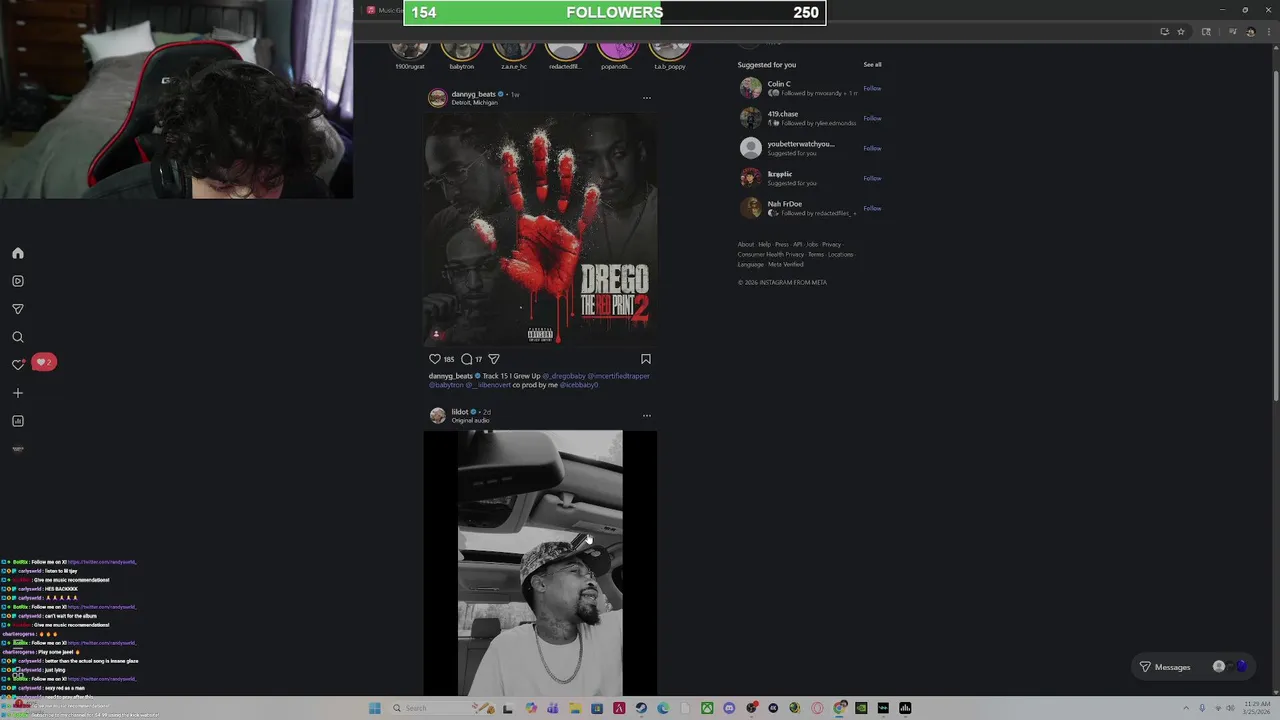
Task: Open lildot profile from the post header
Action: (x=460, y=412)
